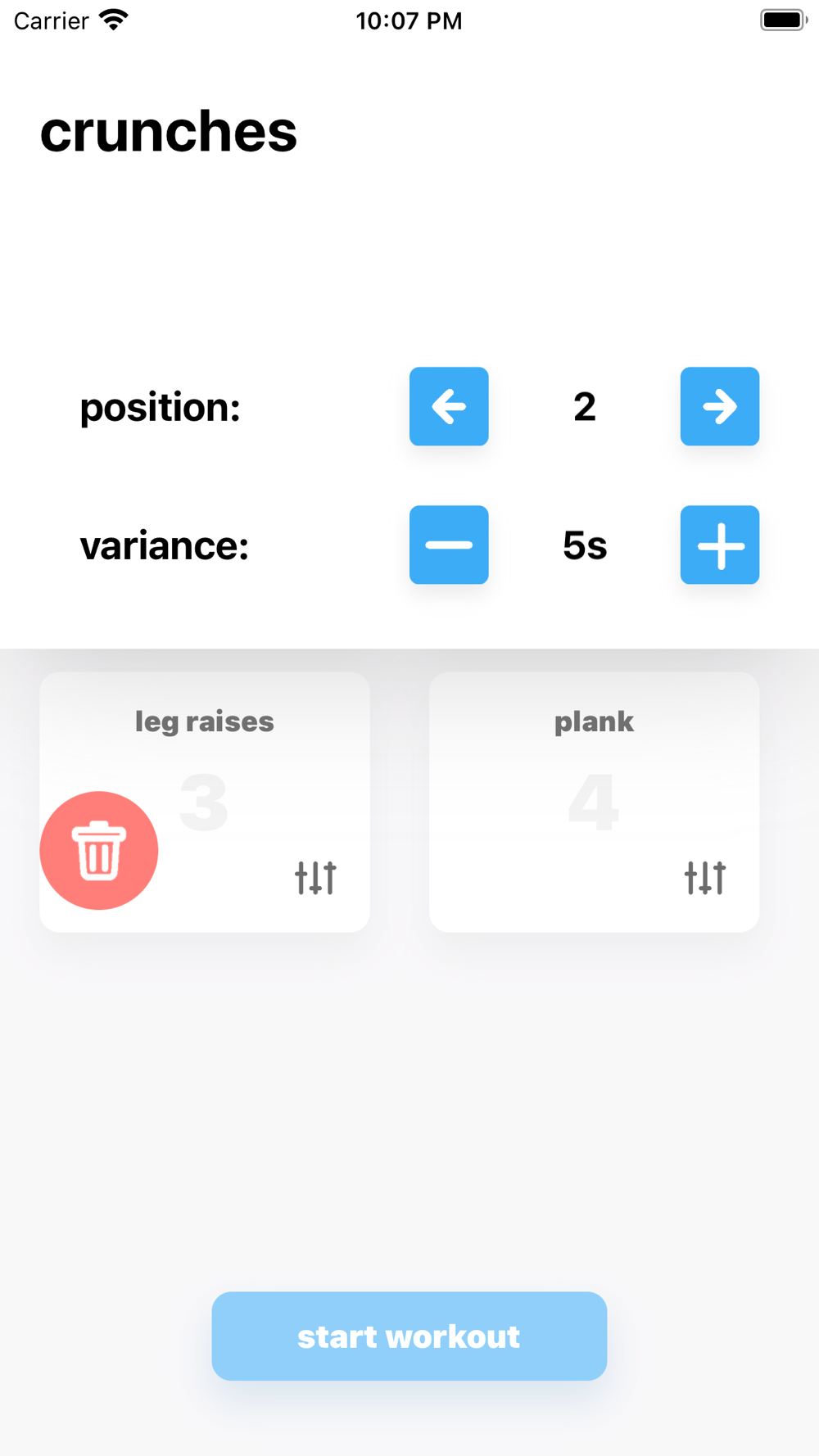819x1456 pixels.
Task: Move crunches position right with arrow
Action: point(720,406)
